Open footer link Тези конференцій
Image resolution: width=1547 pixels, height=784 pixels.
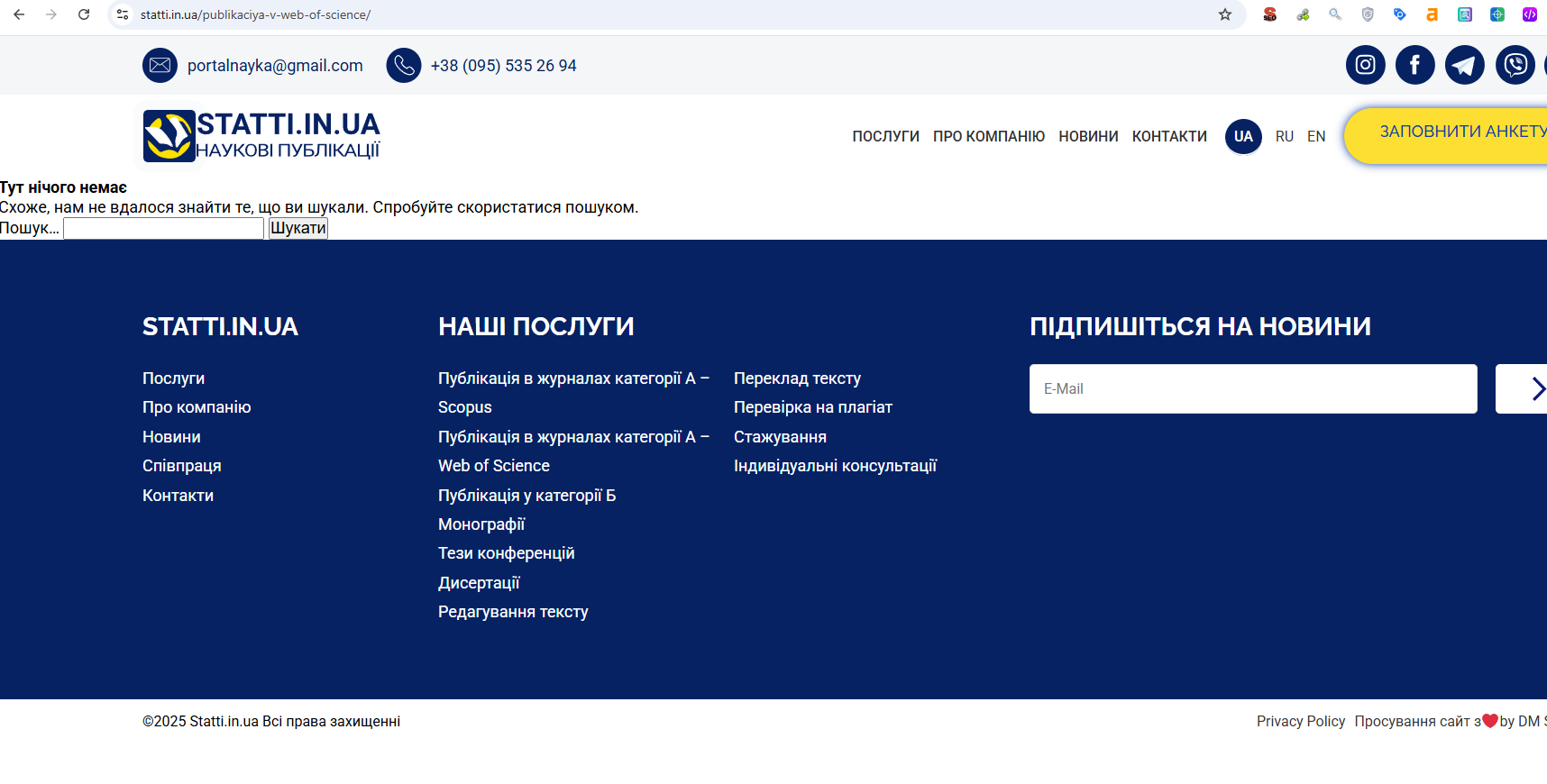[506, 553]
